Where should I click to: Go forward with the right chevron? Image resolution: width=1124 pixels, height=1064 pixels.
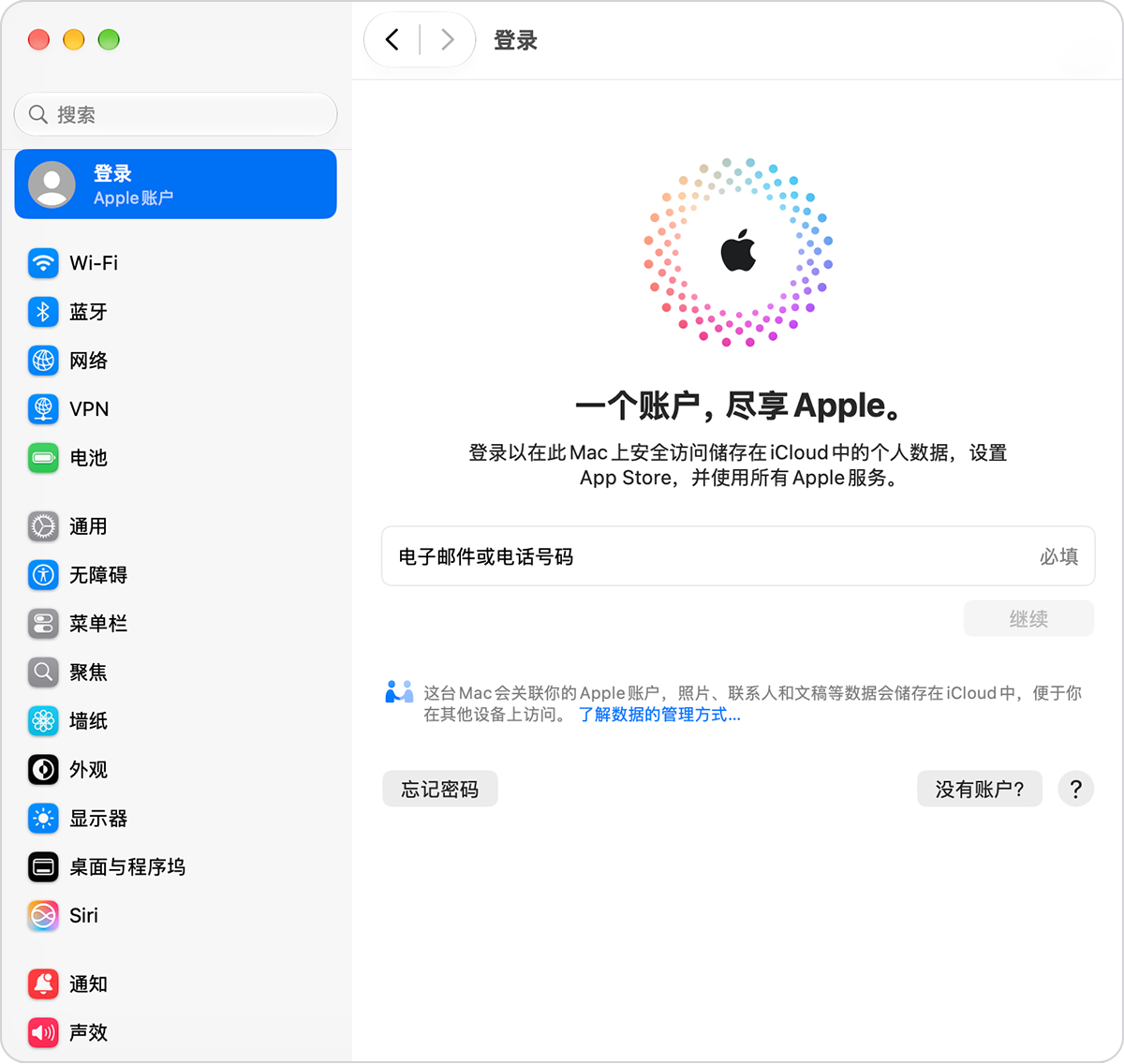click(447, 39)
